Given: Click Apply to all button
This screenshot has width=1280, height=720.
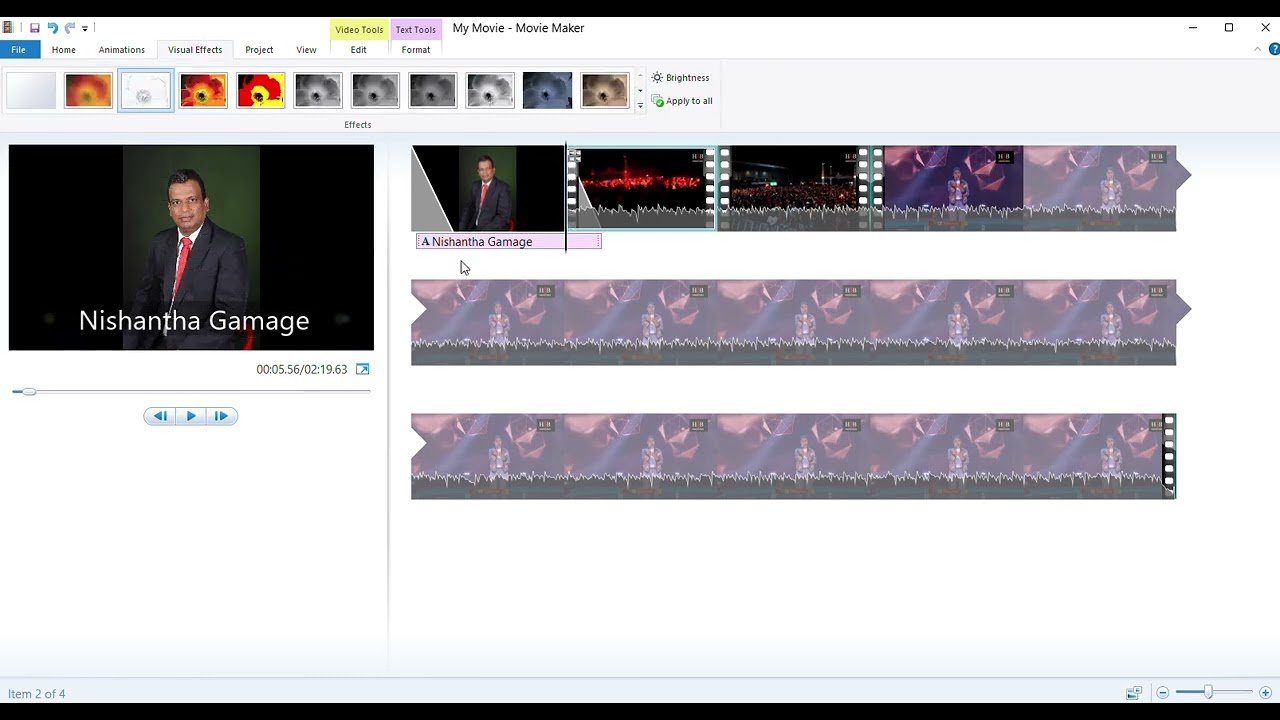Looking at the screenshot, I should click(x=682, y=101).
